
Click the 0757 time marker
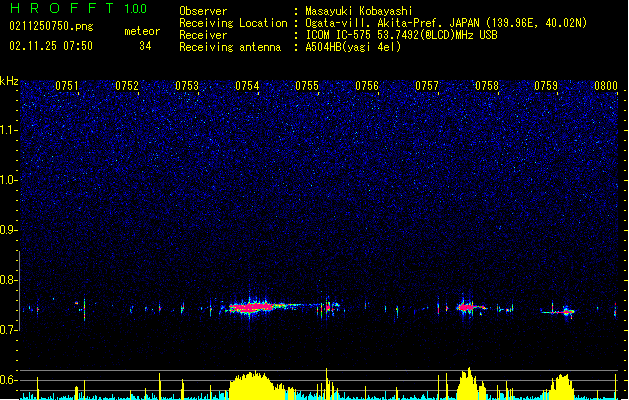(x=427, y=86)
